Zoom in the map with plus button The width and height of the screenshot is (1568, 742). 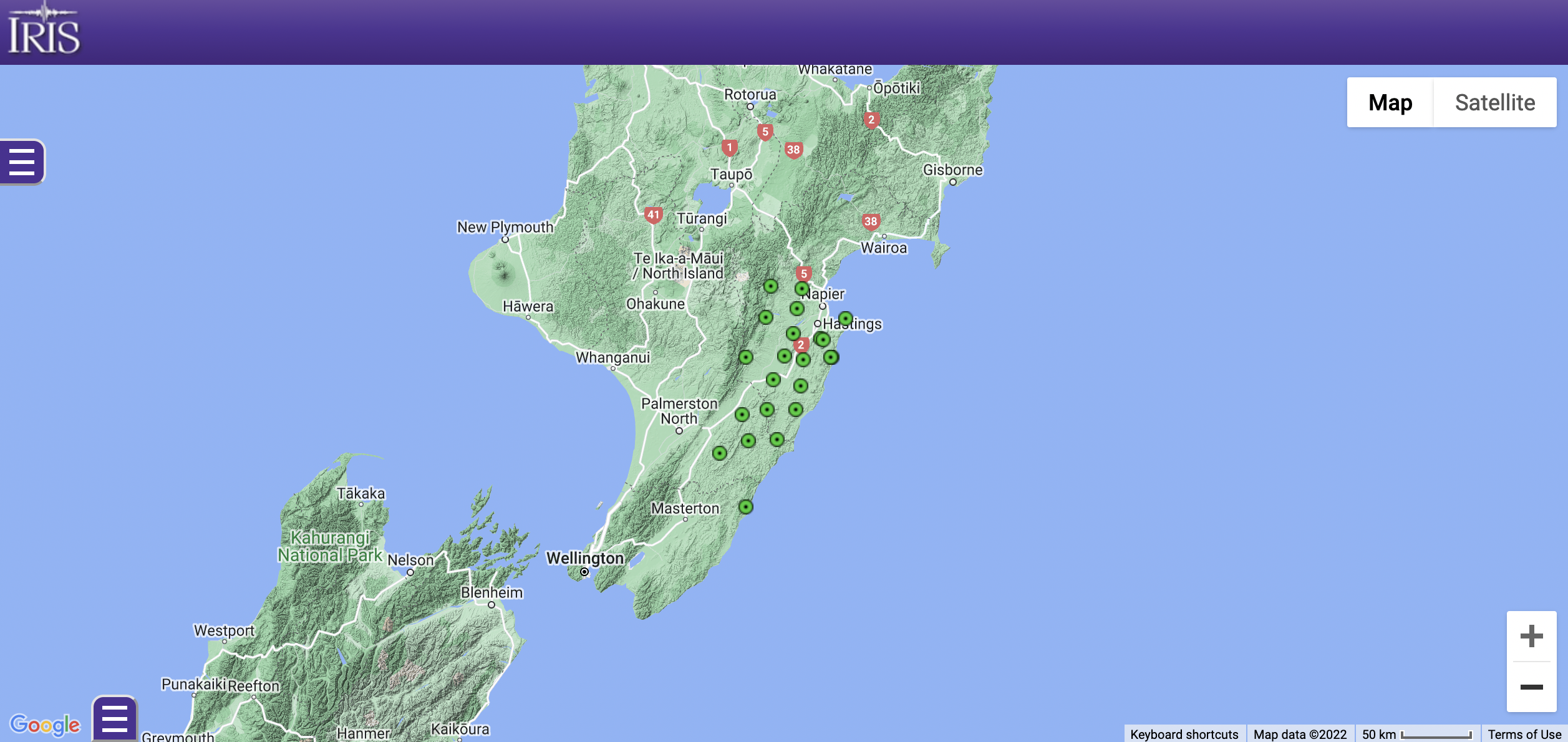pos(1531,636)
